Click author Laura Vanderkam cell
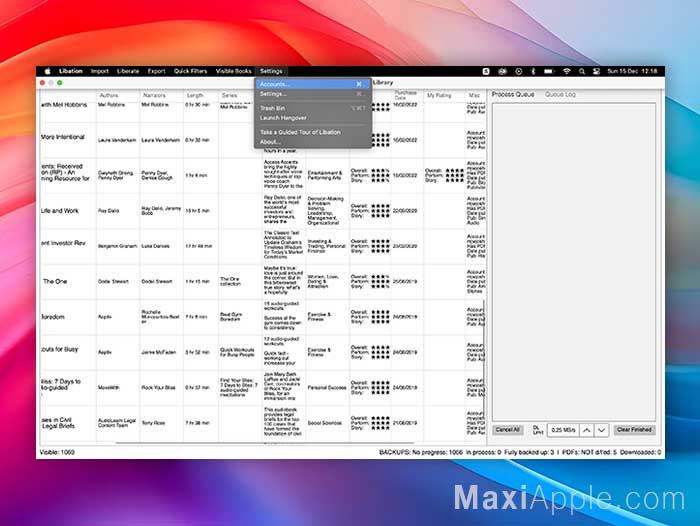Screen dimensions: 700x526 [118, 140]
